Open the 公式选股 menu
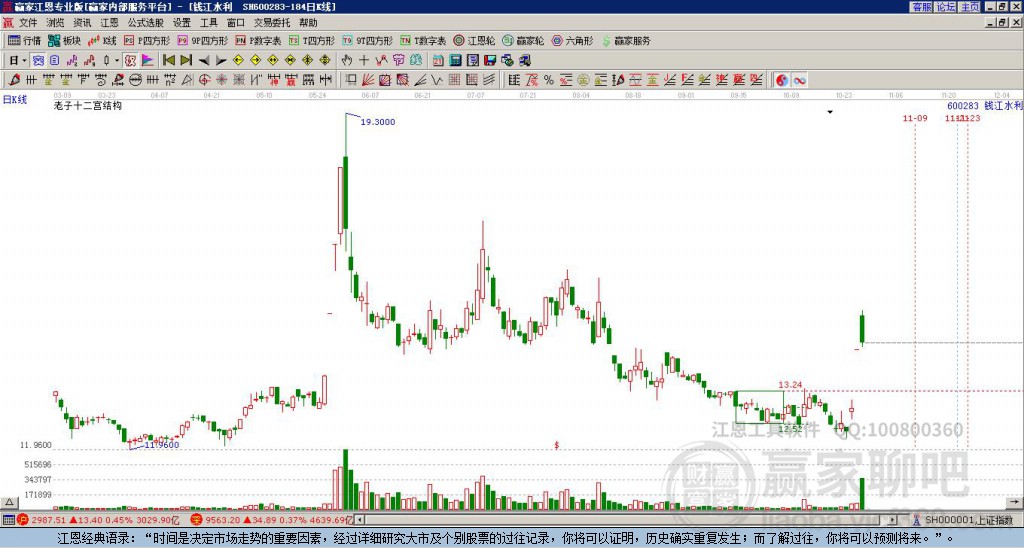The height and width of the screenshot is (548, 1024). 146,23
